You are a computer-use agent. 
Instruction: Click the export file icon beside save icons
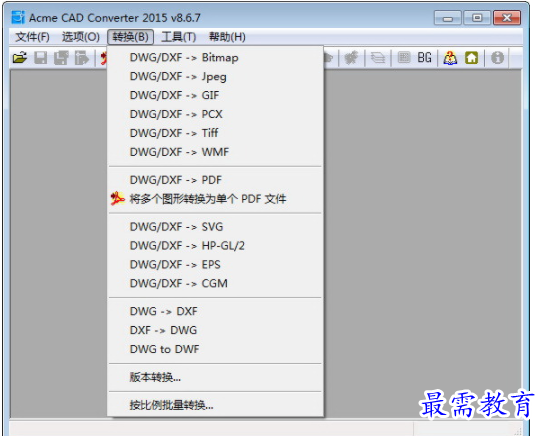click(x=82, y=58)
